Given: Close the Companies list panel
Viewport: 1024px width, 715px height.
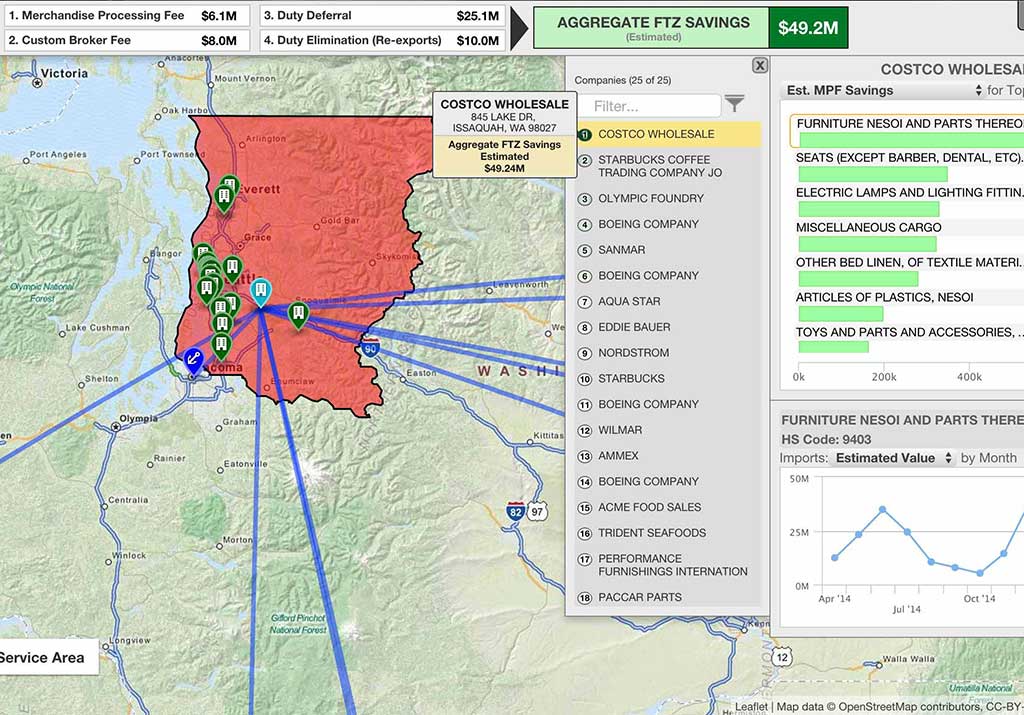Looking at the screenshot, I should coord(760,65).
